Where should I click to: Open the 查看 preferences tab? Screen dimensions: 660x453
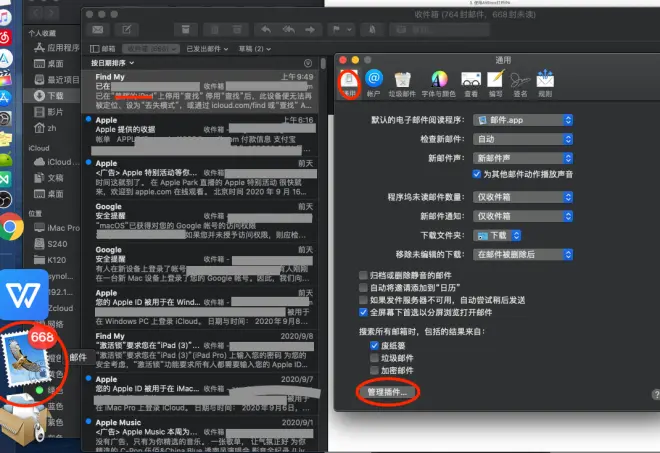pyautogui.click(x=471, y=84)
